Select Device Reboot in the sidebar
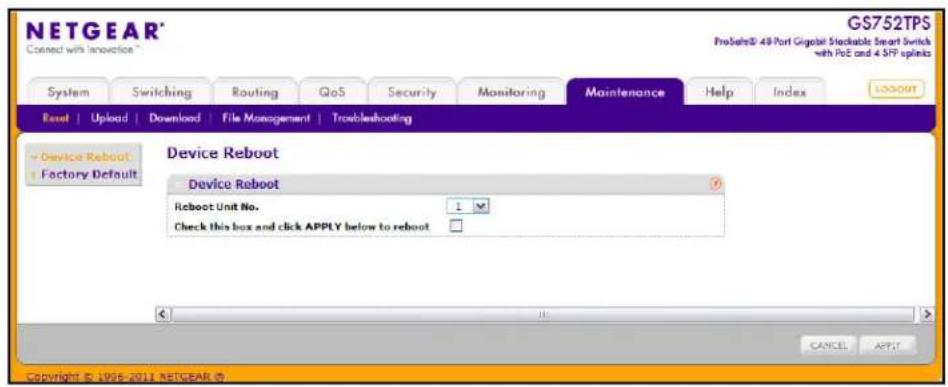Screen dimensions: 948x387 (84, 157)
